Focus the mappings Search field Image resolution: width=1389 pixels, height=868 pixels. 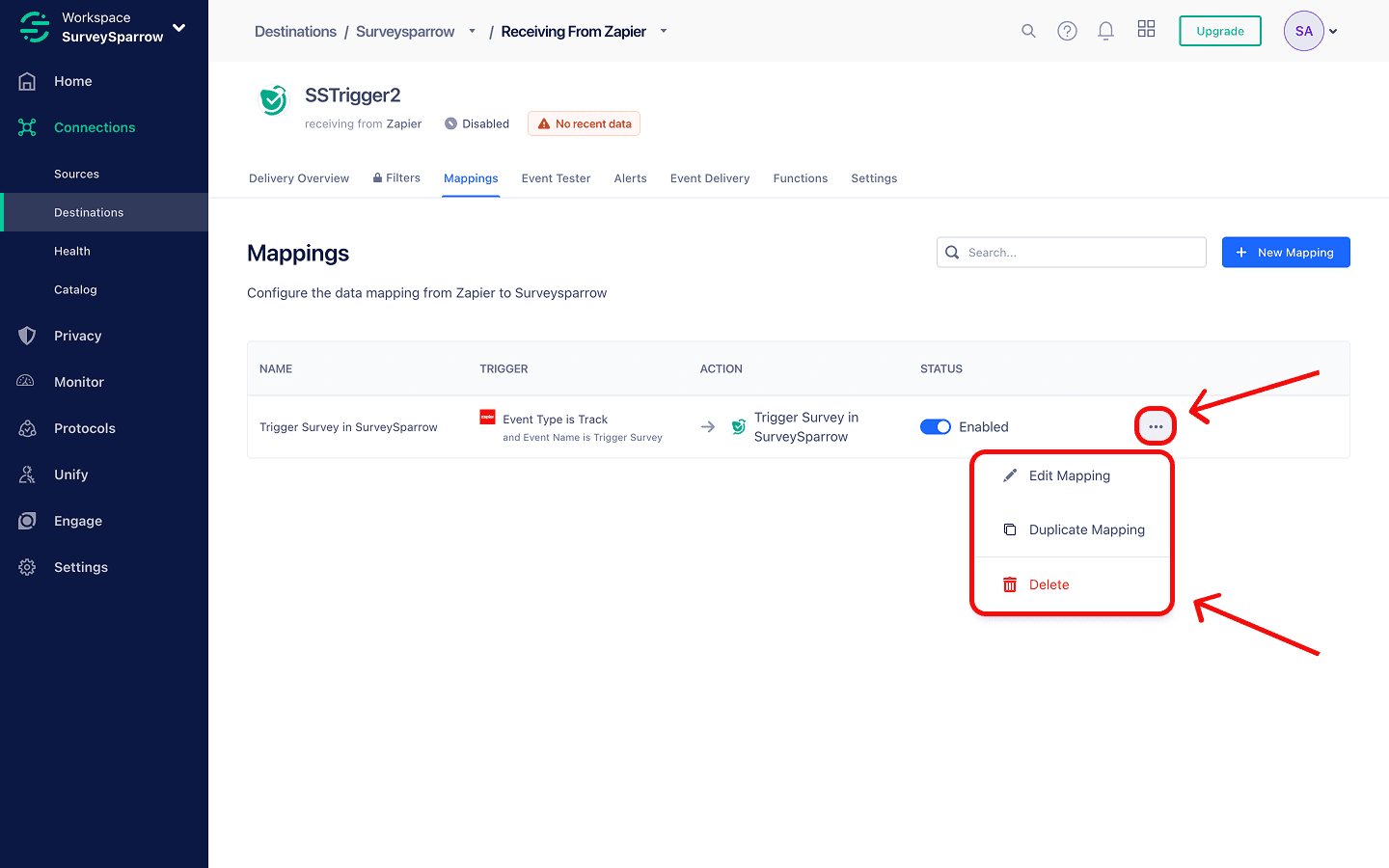coord(1072,253)
